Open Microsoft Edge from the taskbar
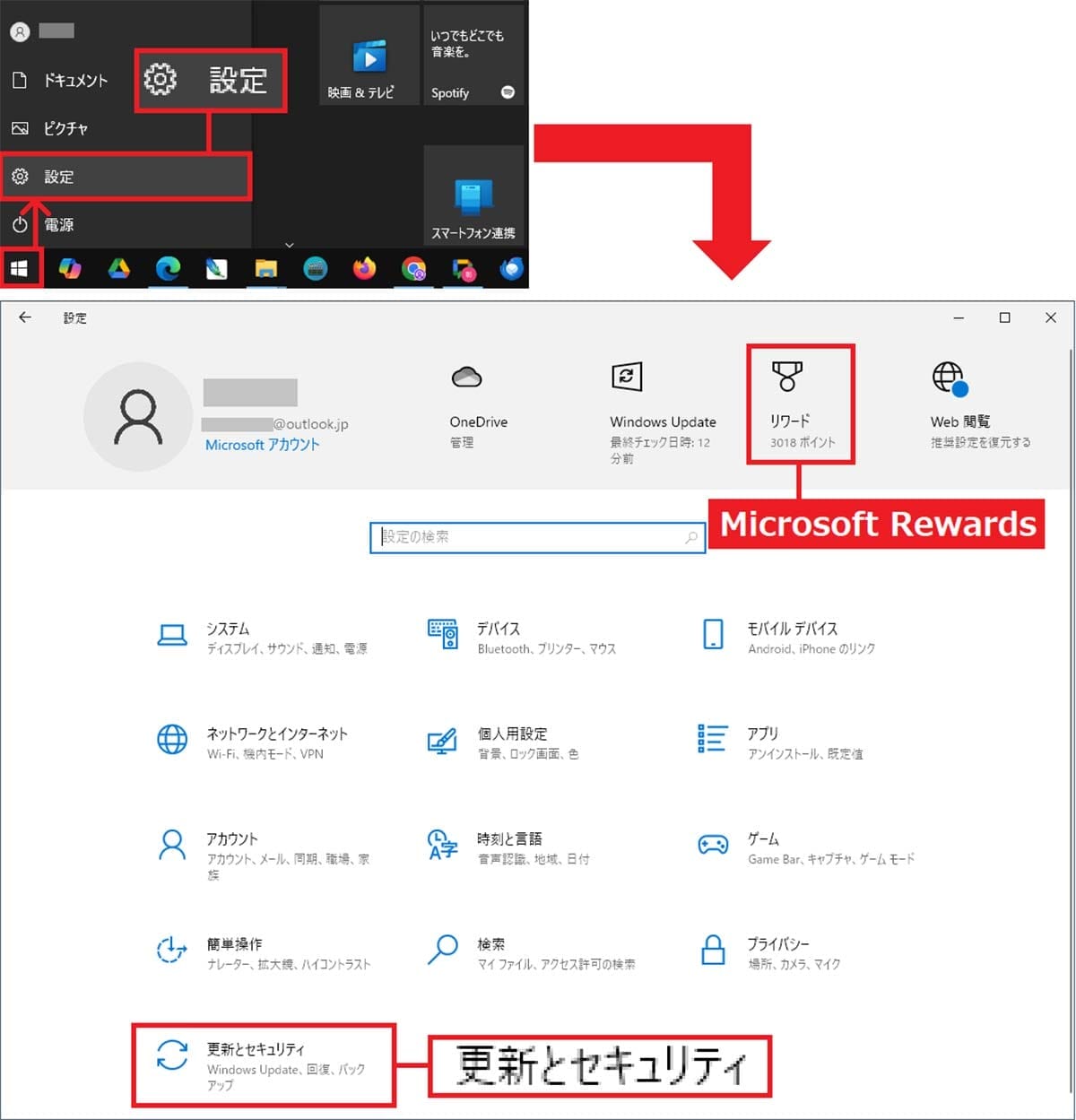Screen dimensions: 1076x1120 click(168, 267)
